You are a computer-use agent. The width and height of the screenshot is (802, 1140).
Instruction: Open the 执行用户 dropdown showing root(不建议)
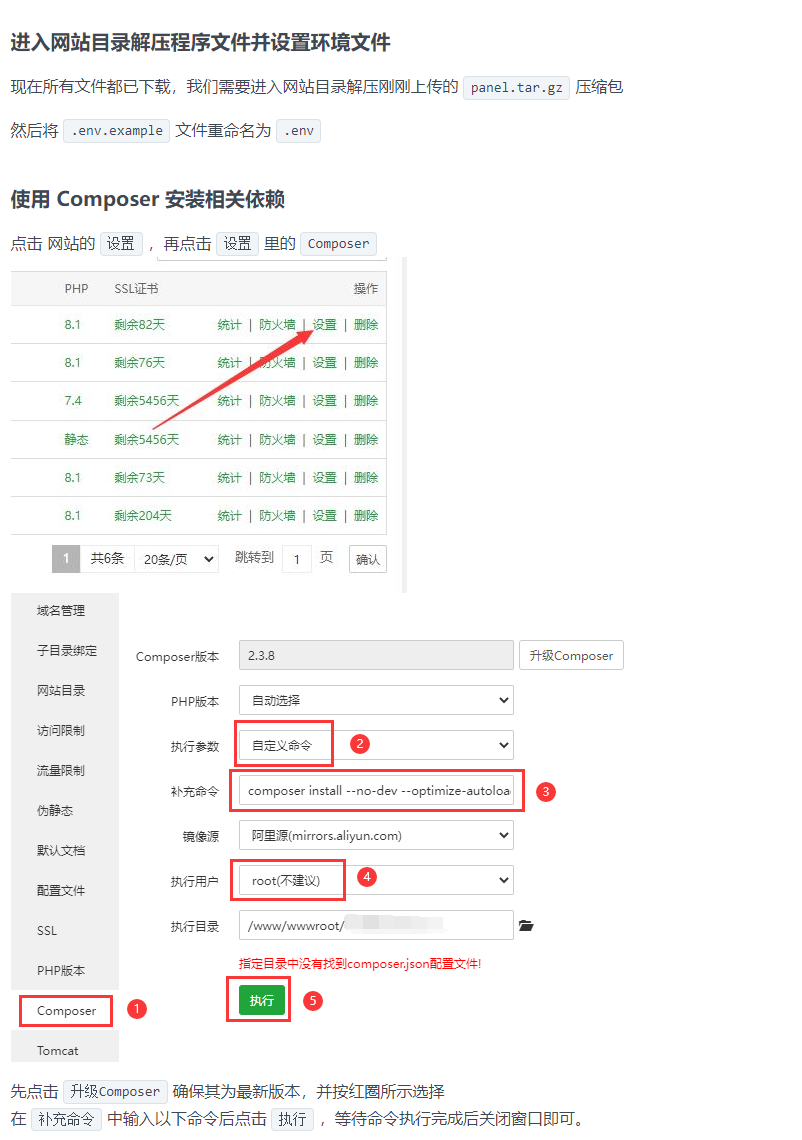376,880
